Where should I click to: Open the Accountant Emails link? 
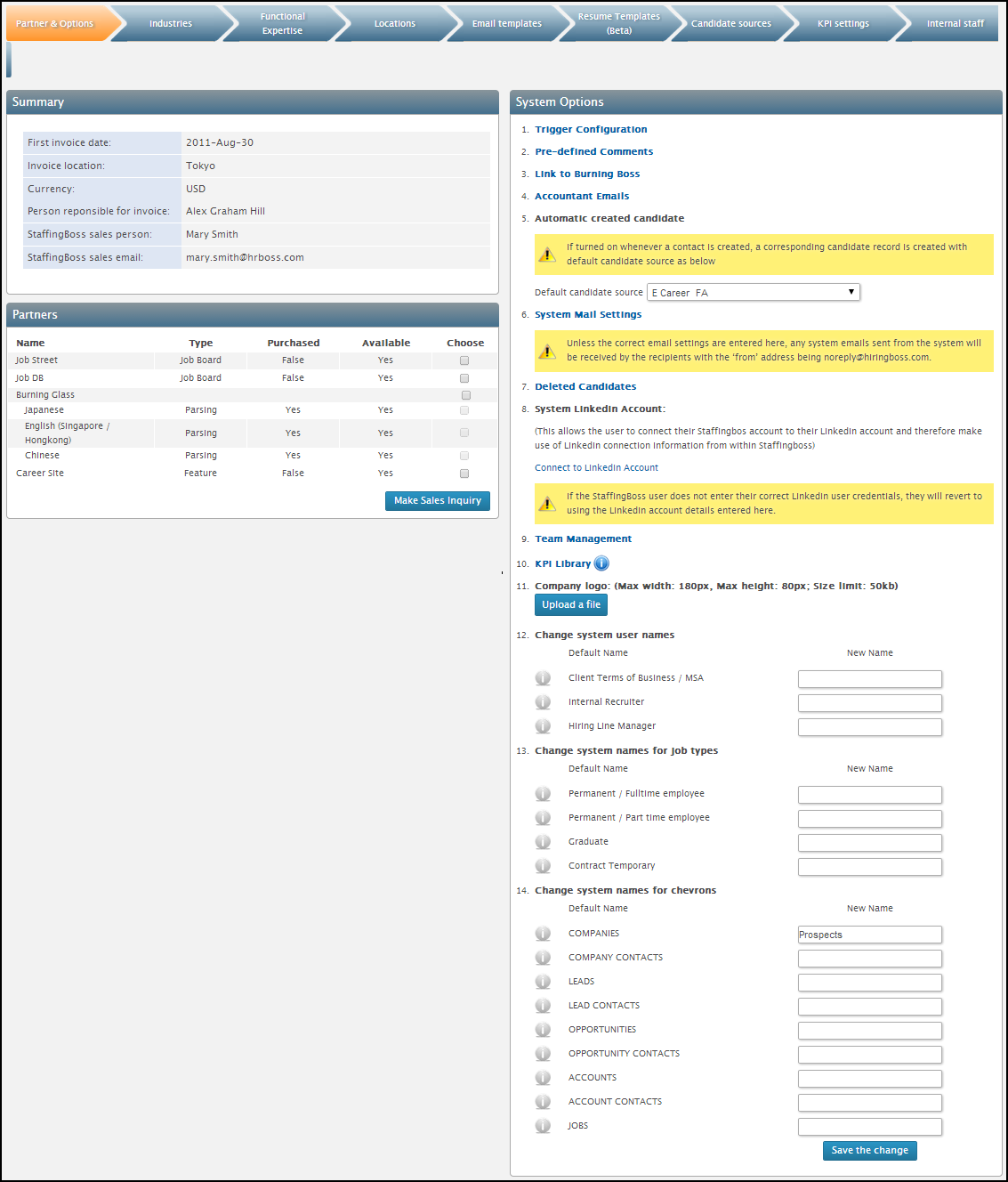[582, 197]
